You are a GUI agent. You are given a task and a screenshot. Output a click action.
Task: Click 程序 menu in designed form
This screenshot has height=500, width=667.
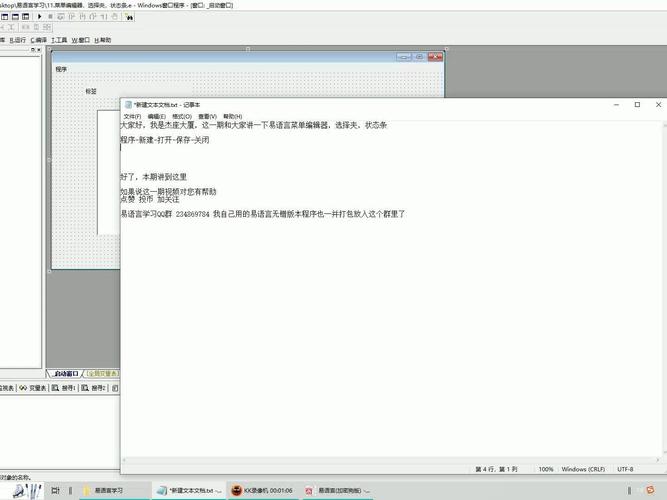61,69
